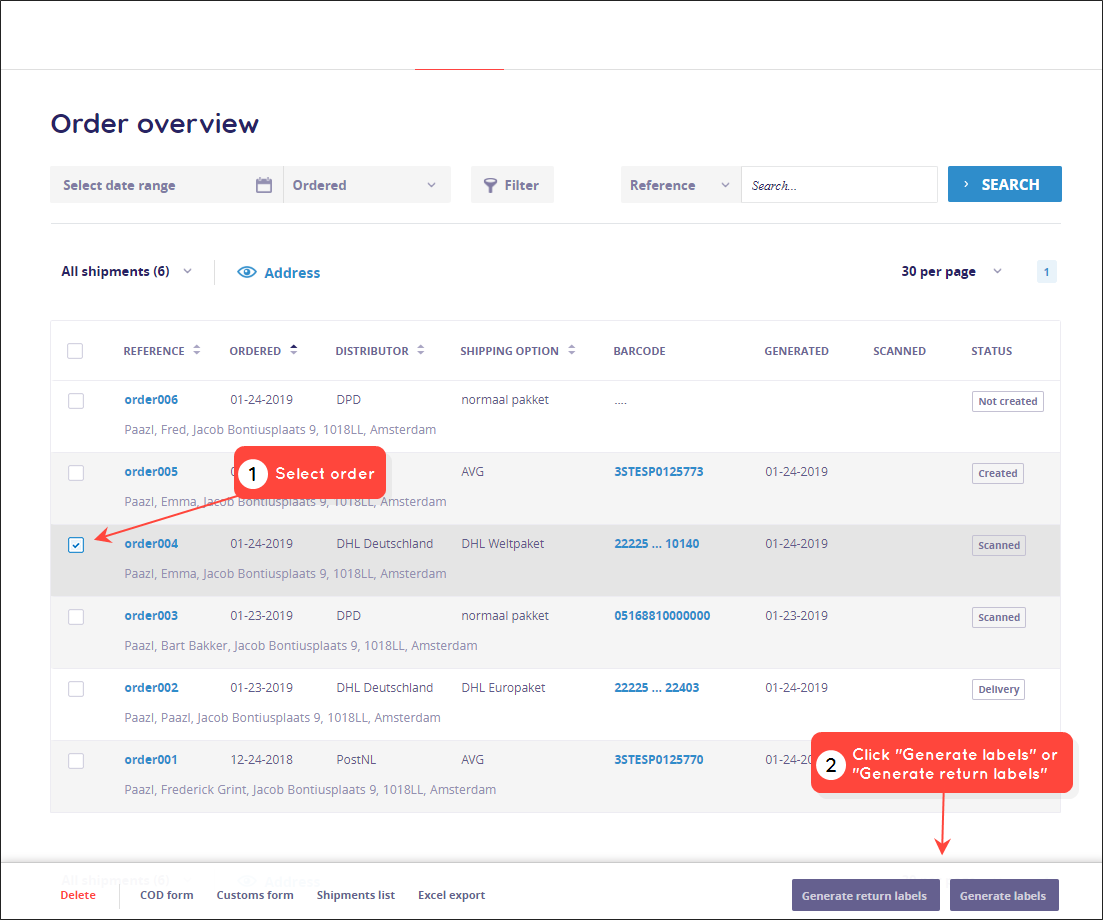Click the Filter button
The width and height of the screenshot is (1103, 920).
click(512, 185)
